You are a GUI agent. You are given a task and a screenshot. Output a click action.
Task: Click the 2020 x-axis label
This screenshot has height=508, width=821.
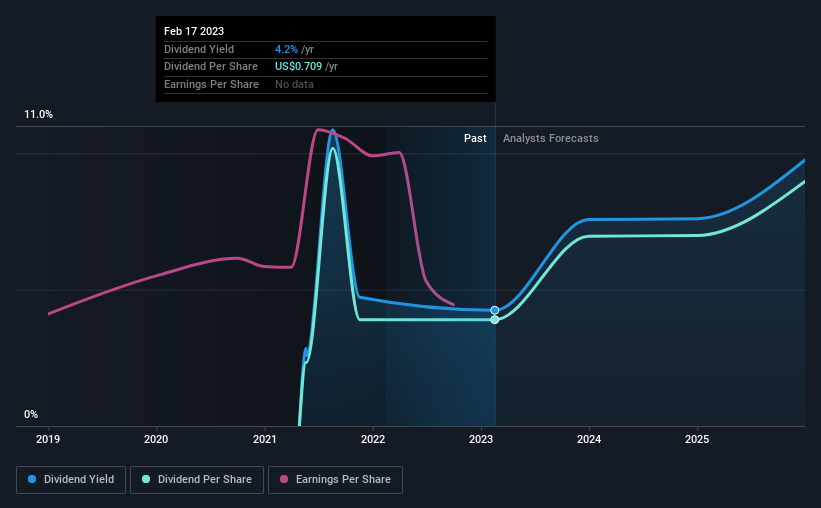pyautogui.click(x=156, y=439)
